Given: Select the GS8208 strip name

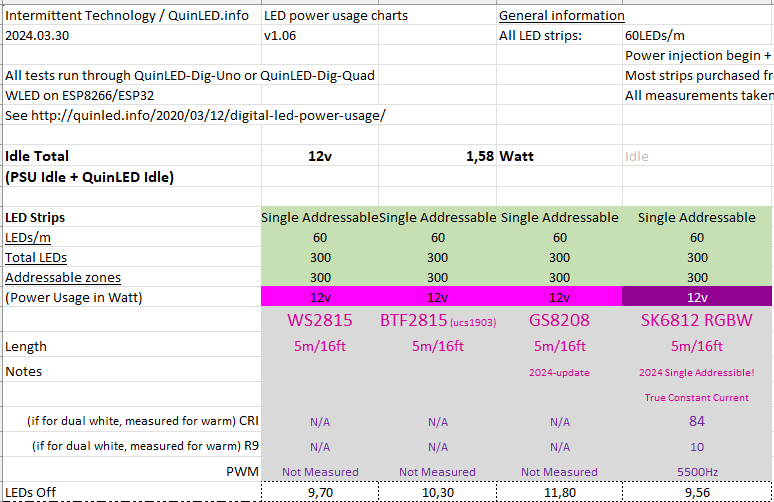Looking at the screenshot, I should coord(559,320).
